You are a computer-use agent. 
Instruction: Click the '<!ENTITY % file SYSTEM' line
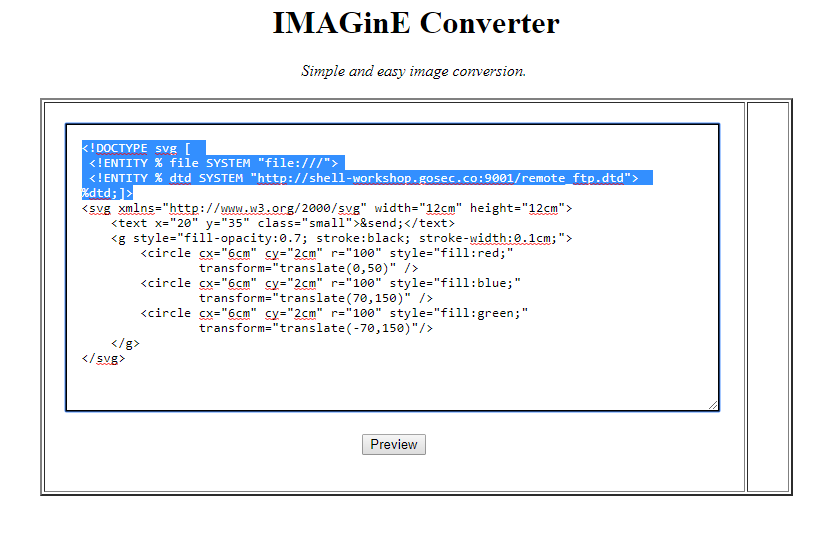pos(214,163)
